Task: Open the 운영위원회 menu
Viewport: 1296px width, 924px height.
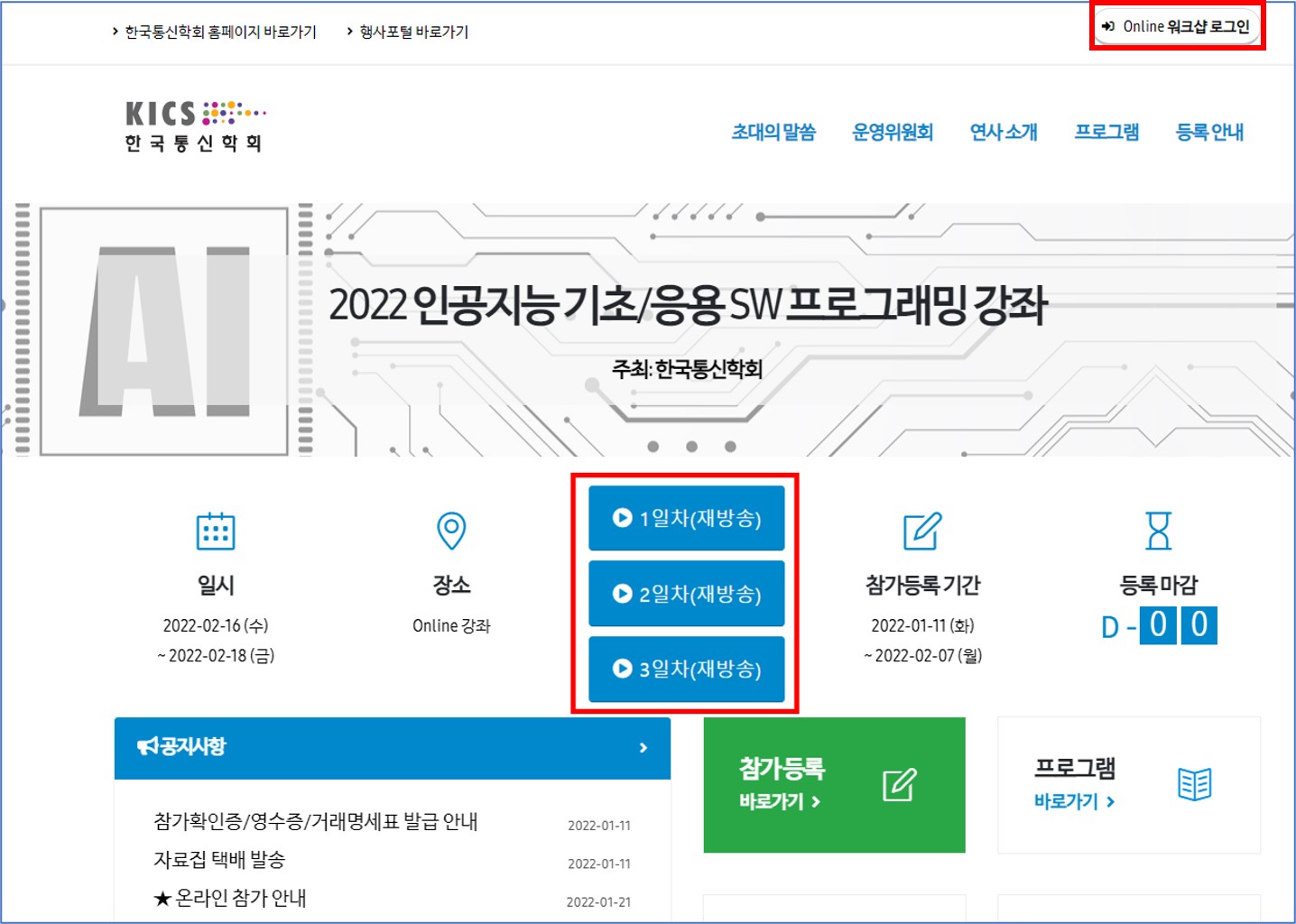Action: (x=892, y=133)
